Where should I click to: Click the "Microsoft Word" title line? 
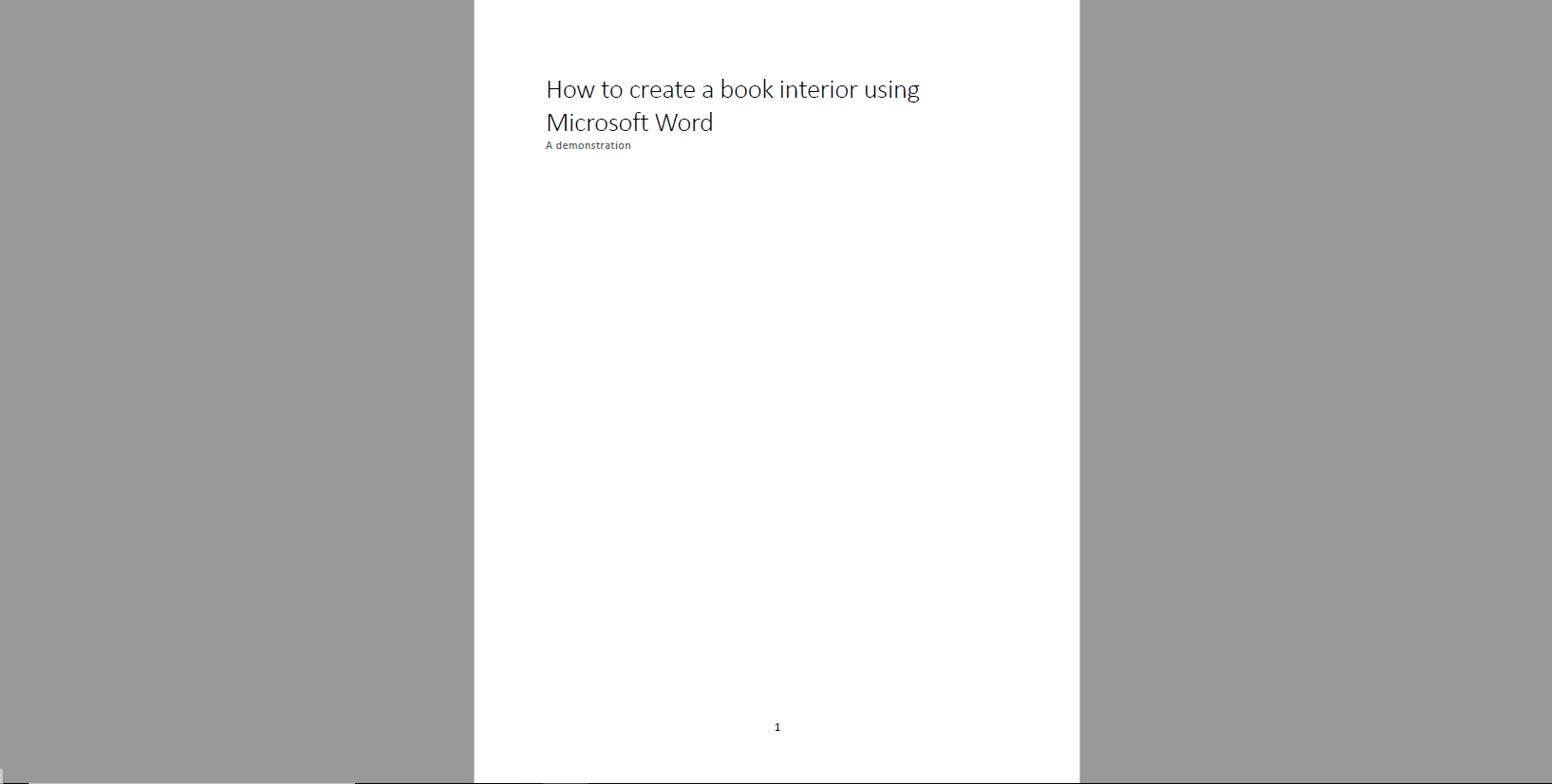tap(629, 122)
